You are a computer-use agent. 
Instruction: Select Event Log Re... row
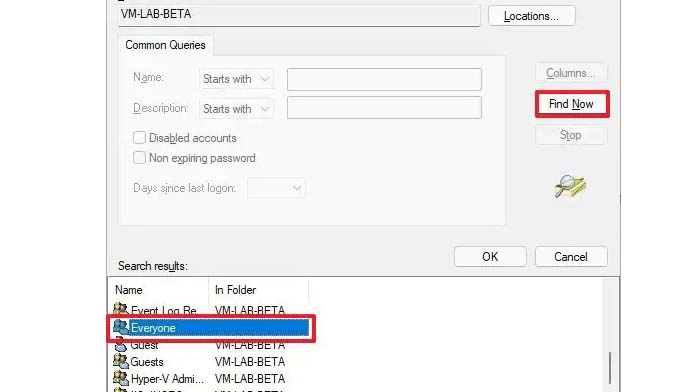199,310
